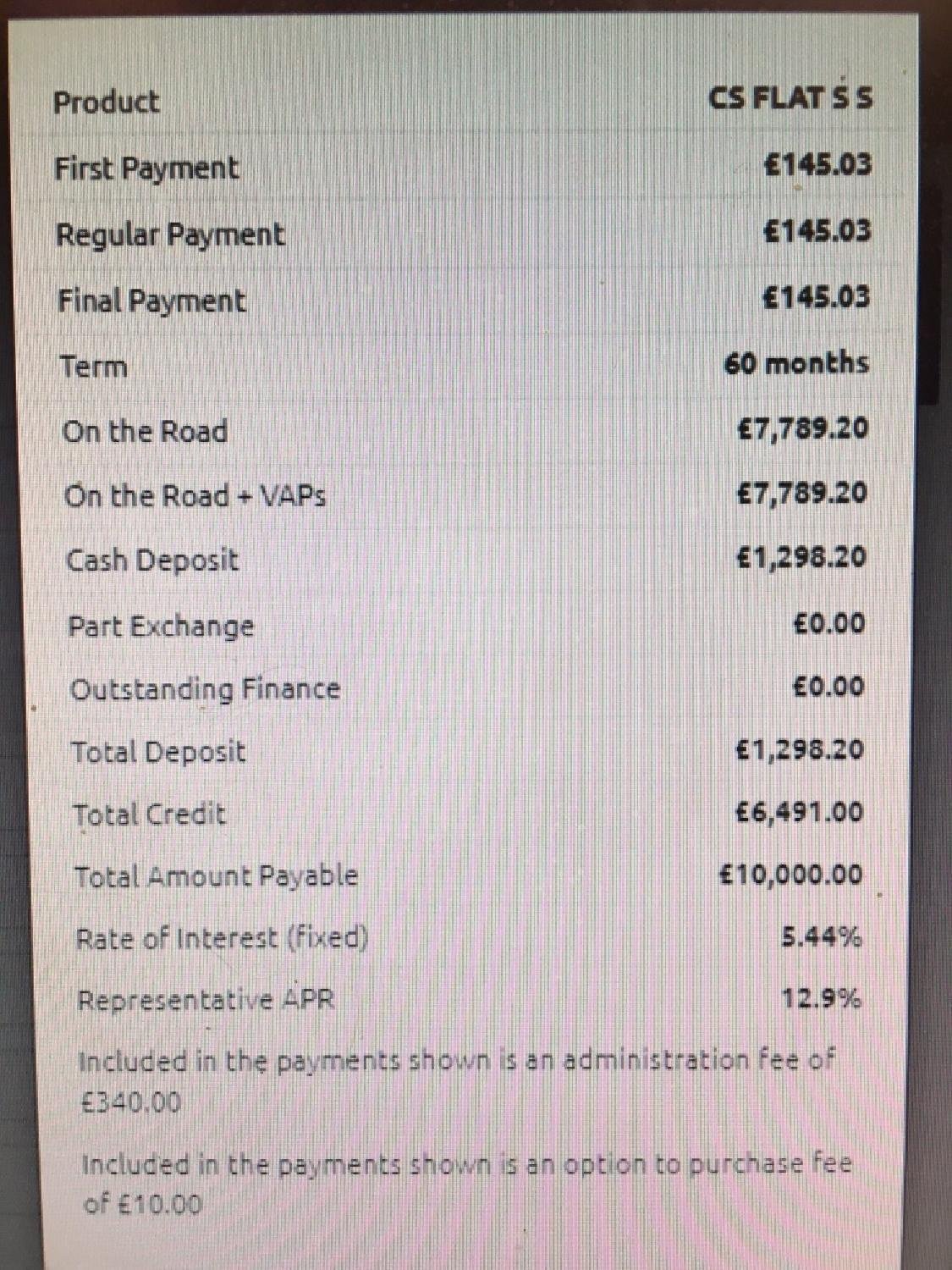Select the Rate of Interest 5.44% value
Image resolution: width=952 pixels, height=1270 pixels.
[821, 937]
